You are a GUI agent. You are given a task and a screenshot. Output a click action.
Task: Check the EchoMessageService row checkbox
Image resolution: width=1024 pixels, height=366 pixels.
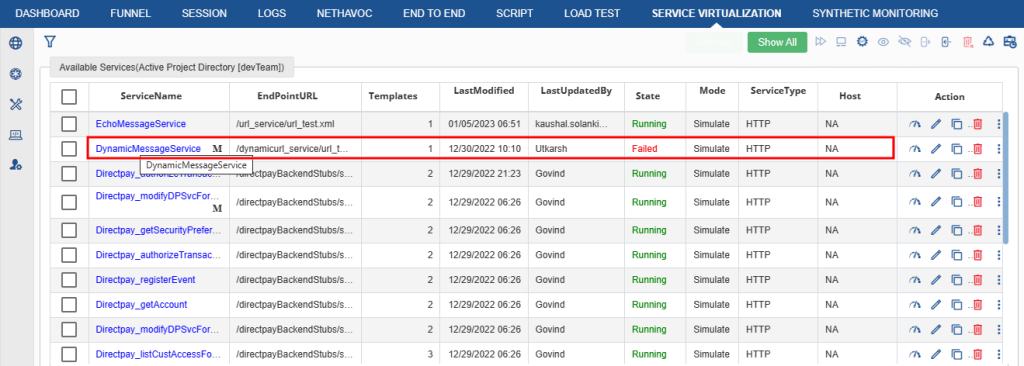click(x=69, y=124)
